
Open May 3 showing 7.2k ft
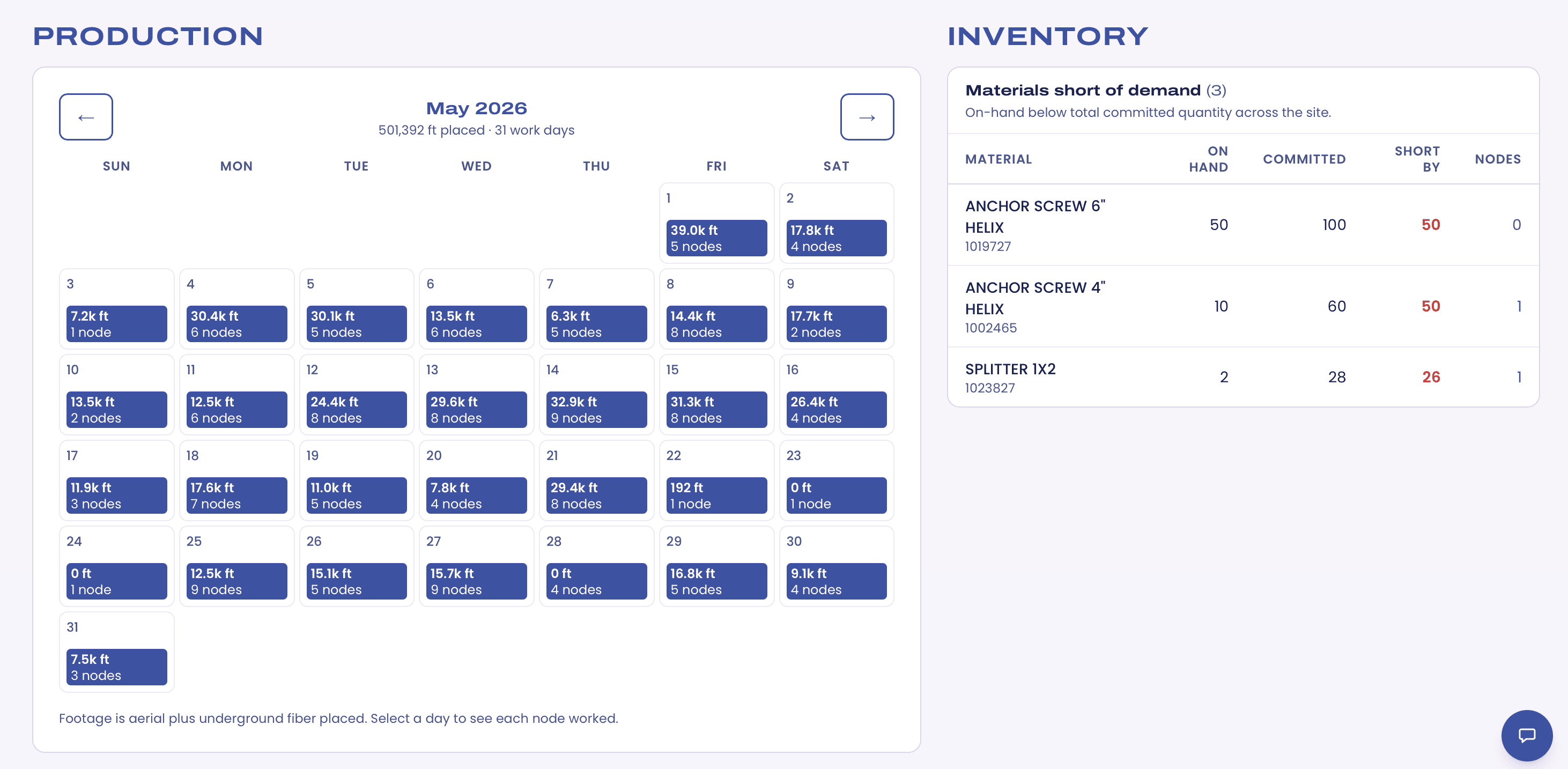coord(116,309)
